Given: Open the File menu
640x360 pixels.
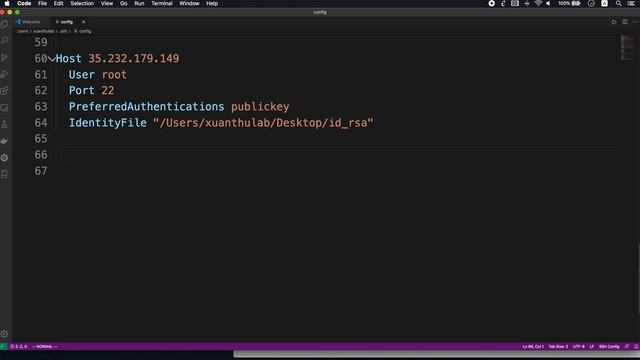Looking at the screenshot, I should click(42, 3).
